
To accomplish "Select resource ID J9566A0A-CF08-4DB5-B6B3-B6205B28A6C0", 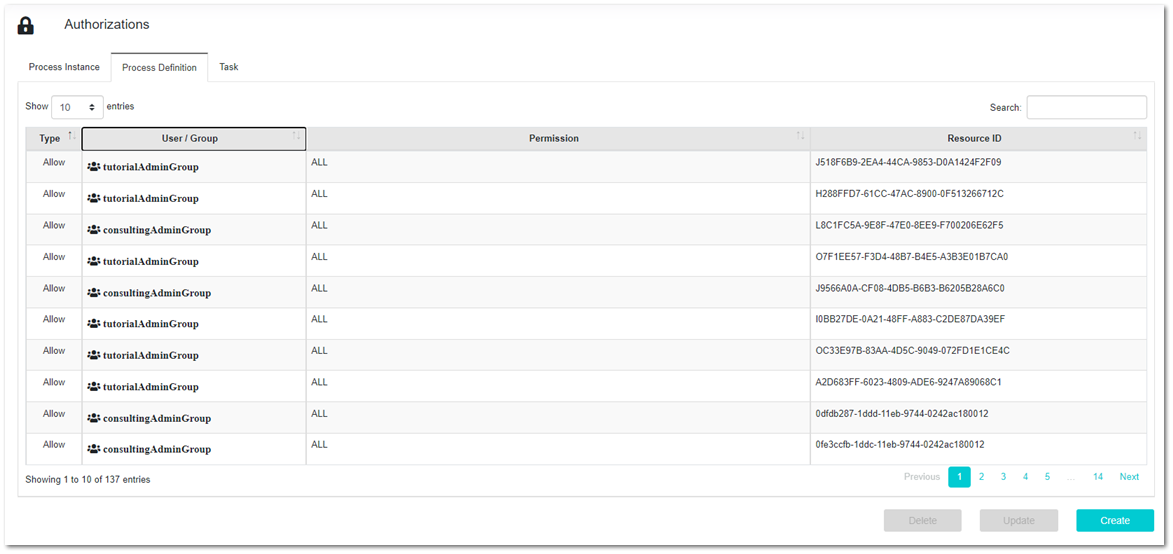I will tap(910, 288).
